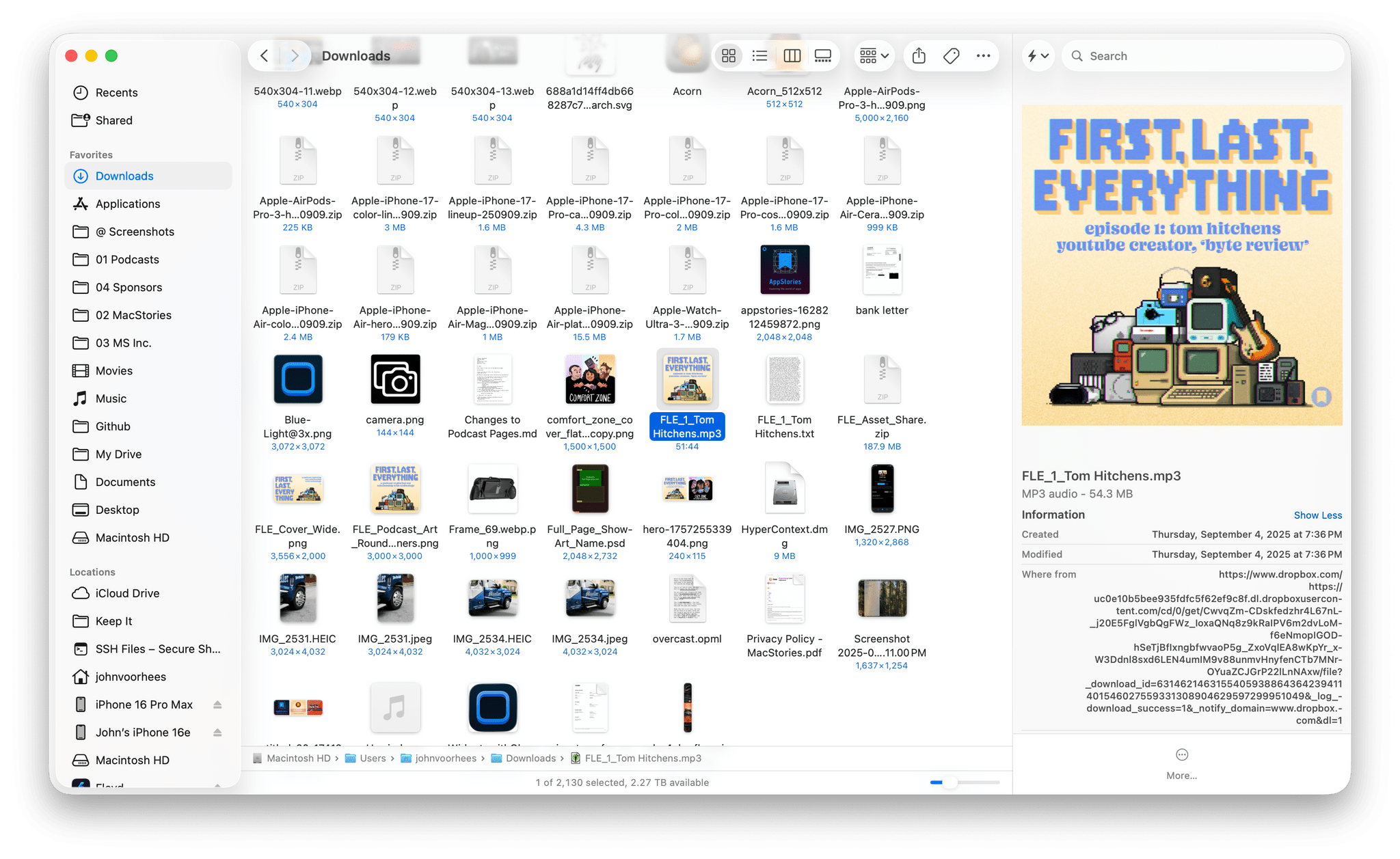
Task: Select the IMG_2531.HEIC thumbnail
Action: coord(298,598)
